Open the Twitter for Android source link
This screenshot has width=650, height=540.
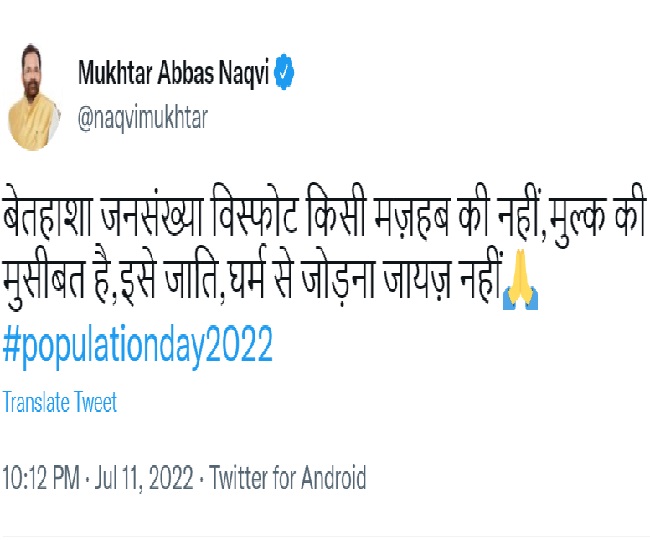pyautogui.click(x=288, y=477)
